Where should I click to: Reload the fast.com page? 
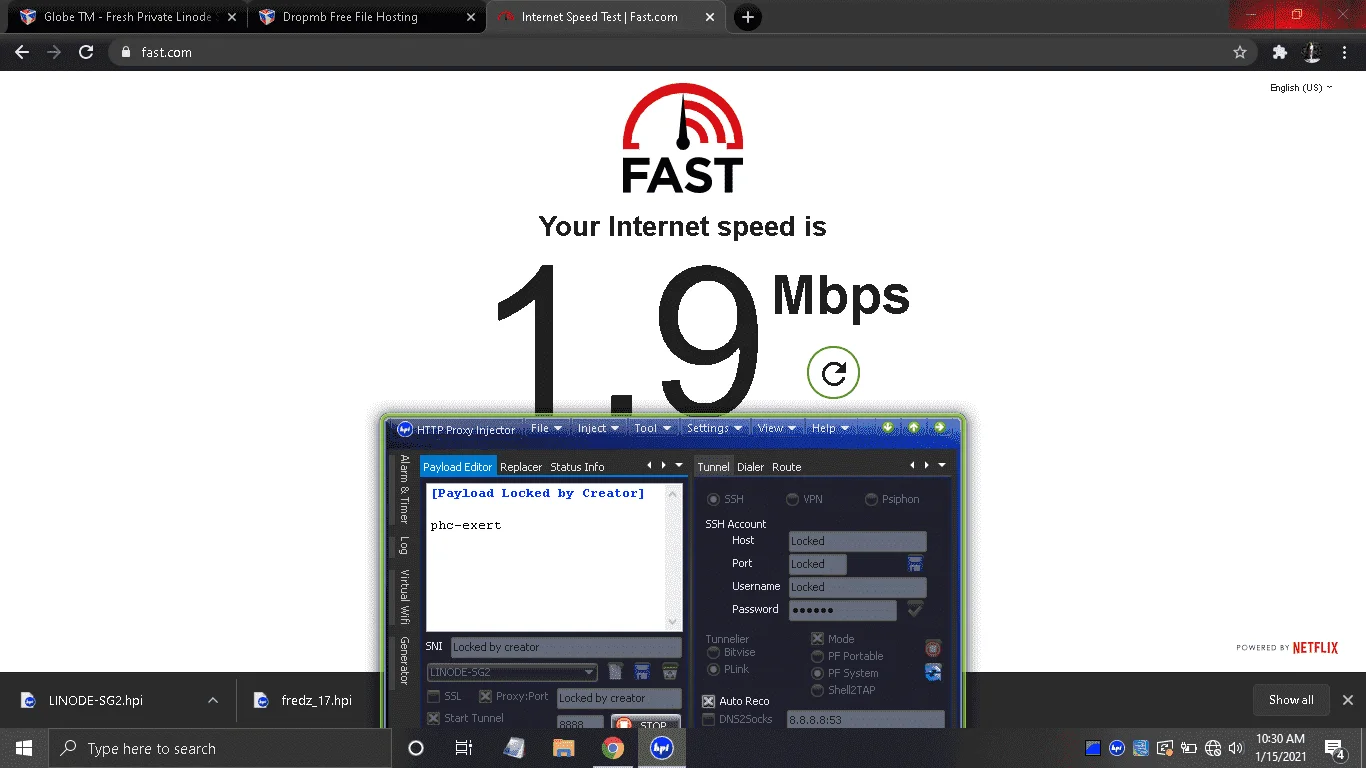pos(86,52)
